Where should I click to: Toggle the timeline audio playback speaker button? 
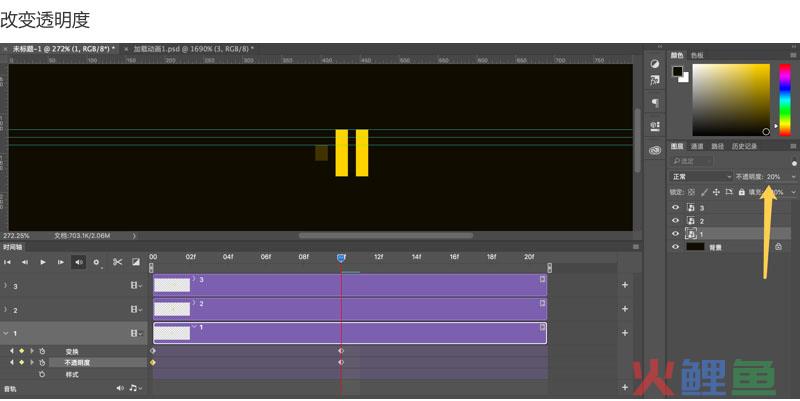click(x=78, y=262)
